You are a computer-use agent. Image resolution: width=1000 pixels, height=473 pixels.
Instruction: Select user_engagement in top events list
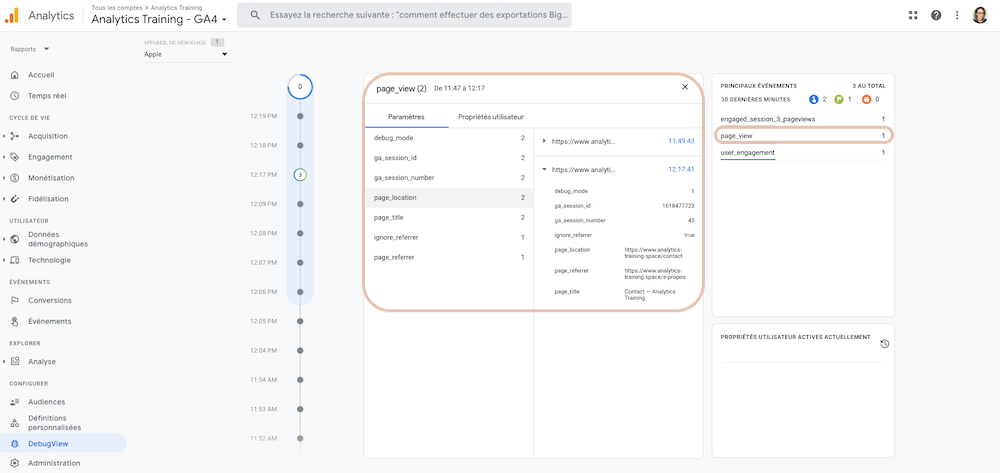(x=802, y=153)
